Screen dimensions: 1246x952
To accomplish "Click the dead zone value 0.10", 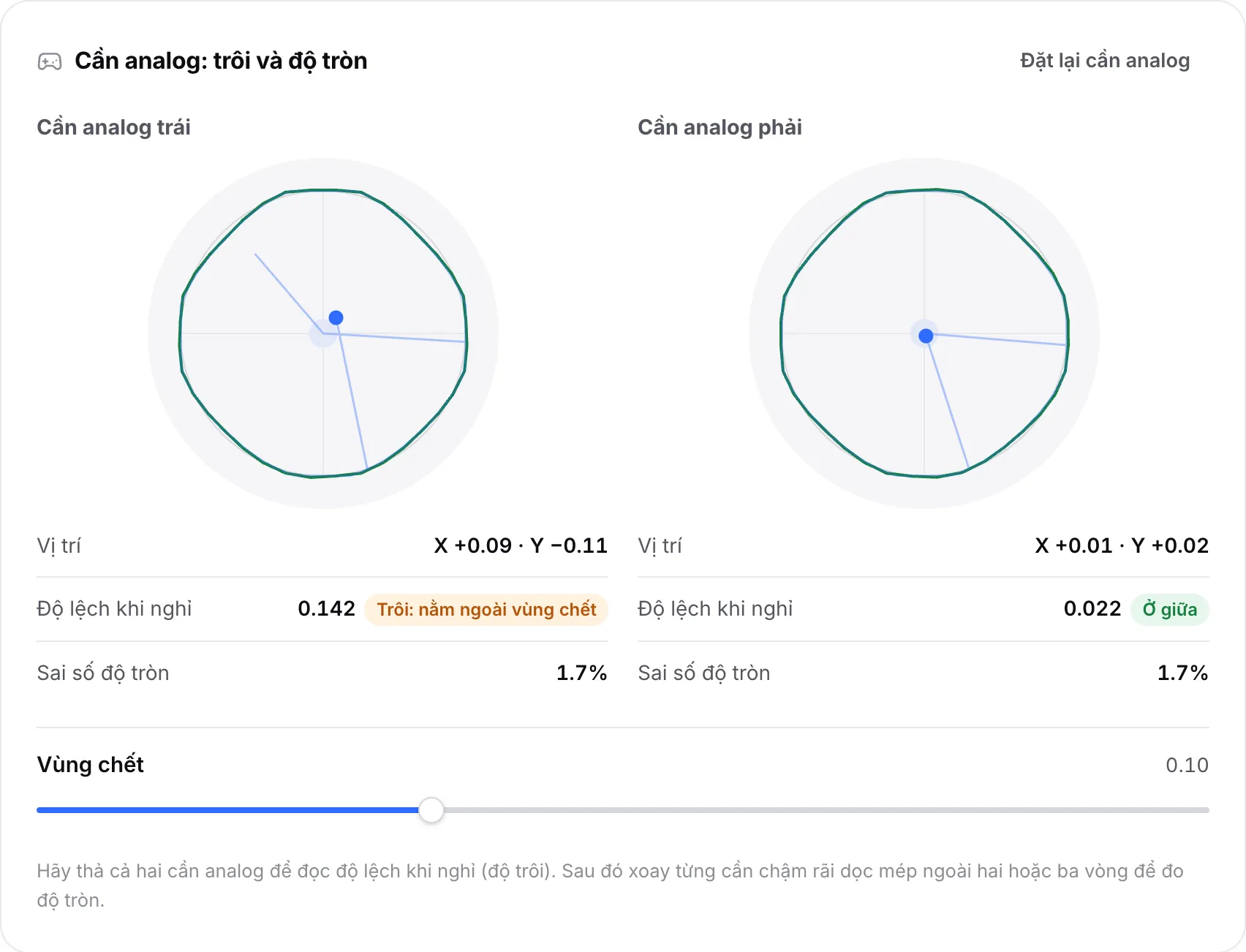I will (x=1187, y=765).
